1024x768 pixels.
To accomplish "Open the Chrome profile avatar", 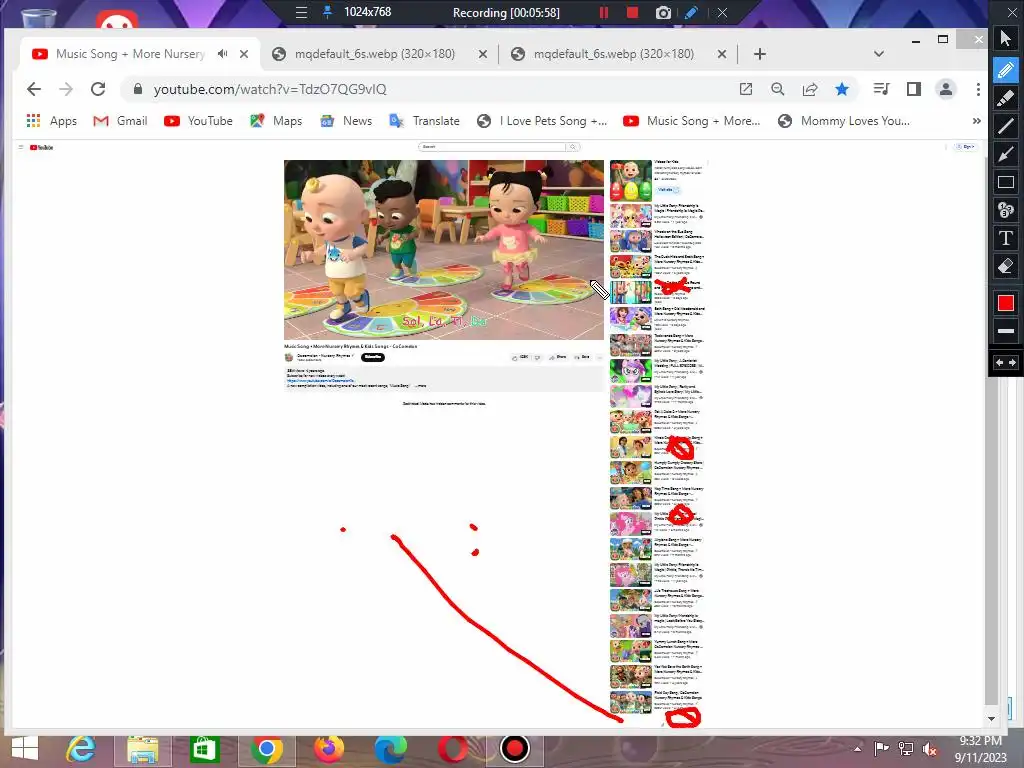I will point(946,89).
